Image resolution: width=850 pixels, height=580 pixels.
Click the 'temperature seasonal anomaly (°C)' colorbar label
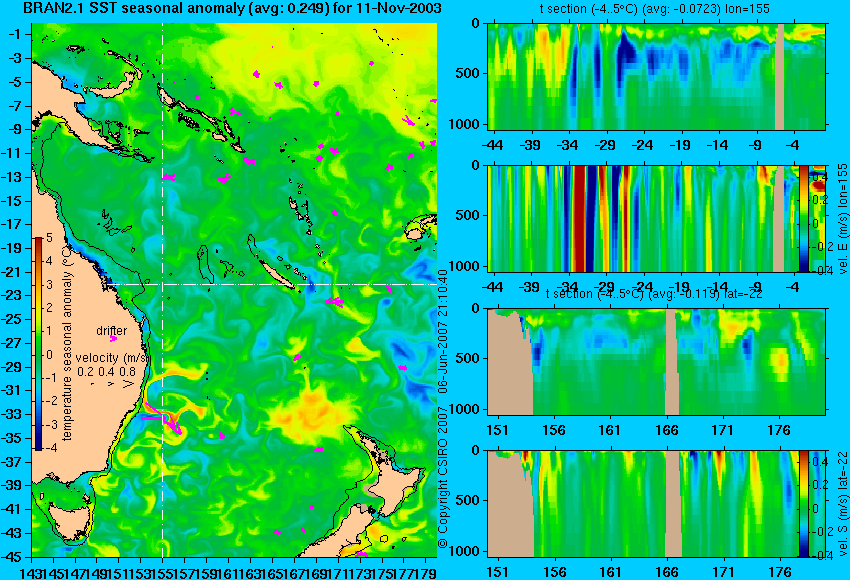coord(67,343)
